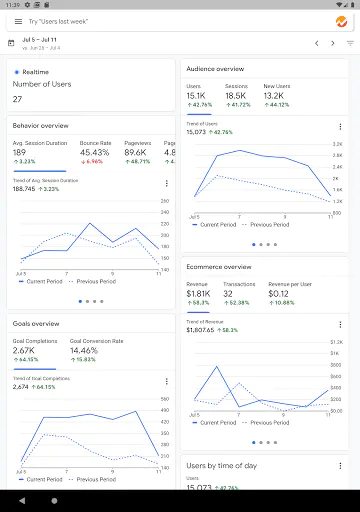This screenshot has height=512, width=360.
Task: Open Users by time of day options
Action: [x=340, y=466]
